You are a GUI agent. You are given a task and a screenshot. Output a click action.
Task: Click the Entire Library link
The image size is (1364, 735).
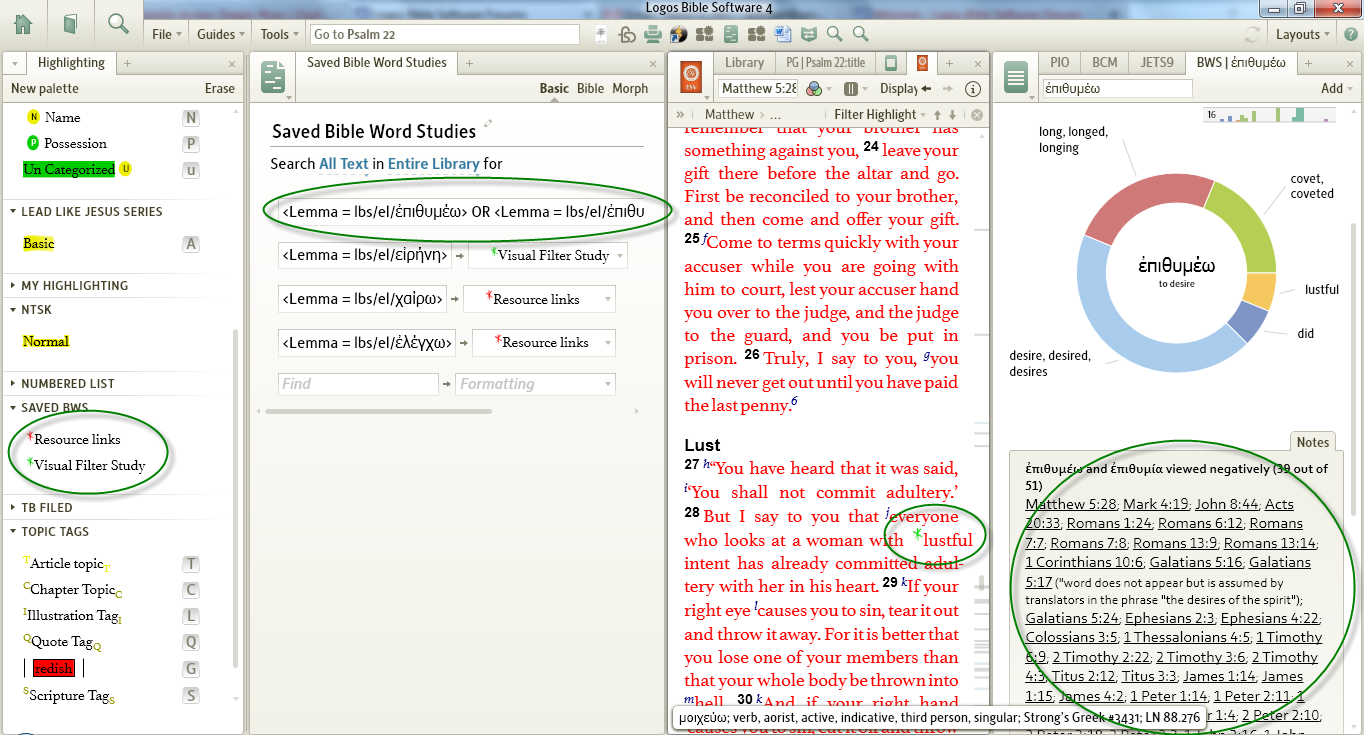433,164
